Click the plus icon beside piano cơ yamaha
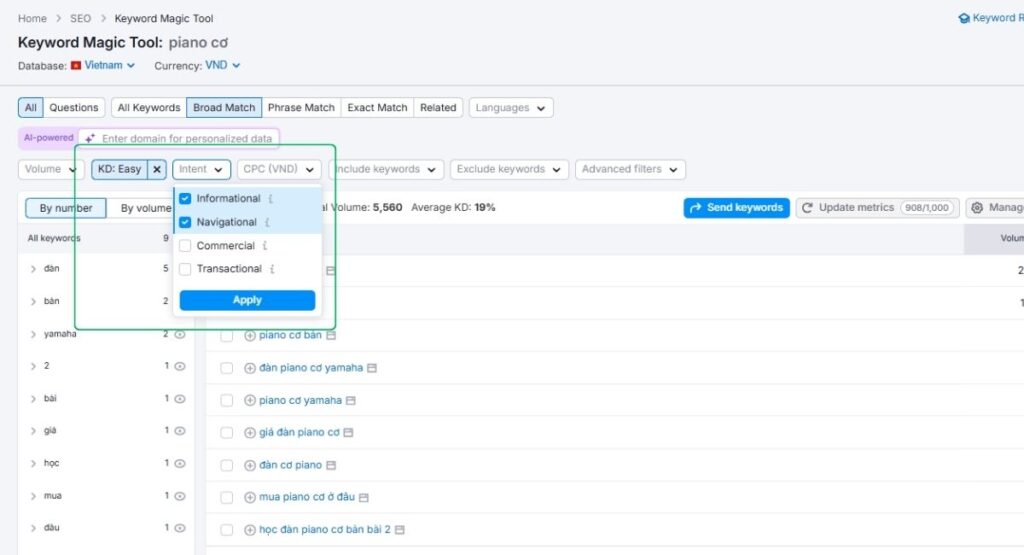 [249, 401]
